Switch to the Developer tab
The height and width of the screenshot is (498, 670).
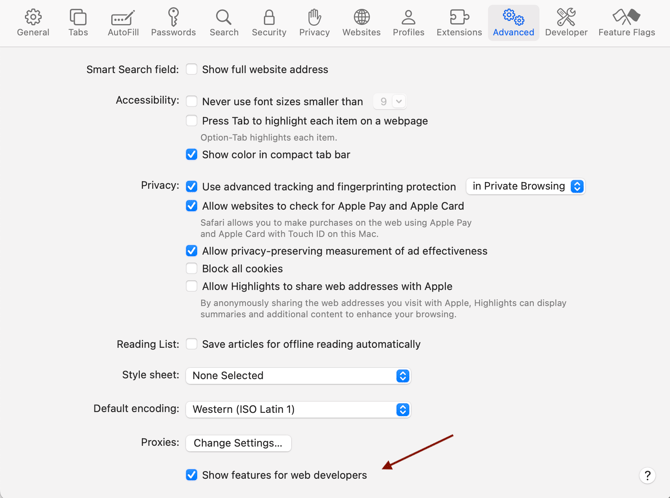[566, 23]
